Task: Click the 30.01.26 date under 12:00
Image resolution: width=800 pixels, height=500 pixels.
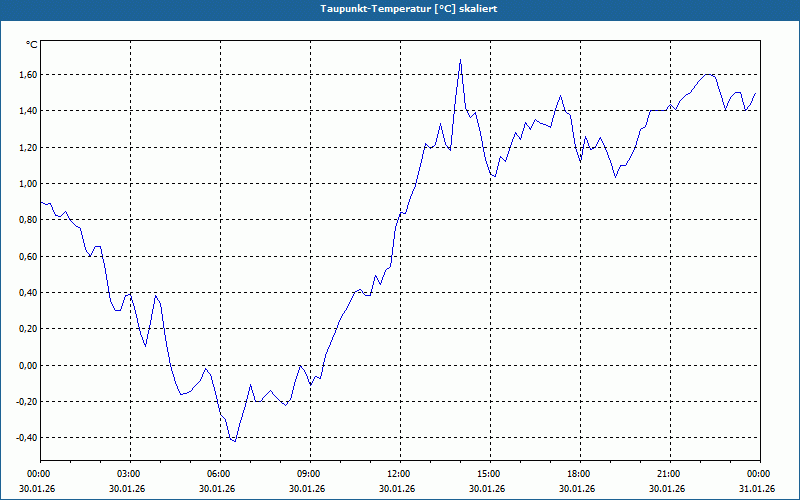Action: tap(398, 489)
